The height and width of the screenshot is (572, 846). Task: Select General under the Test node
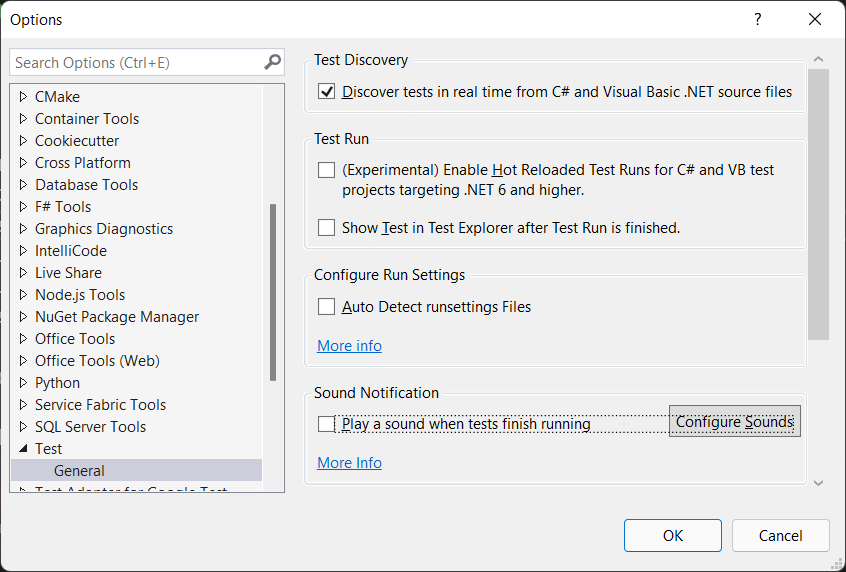pos(79,471)
